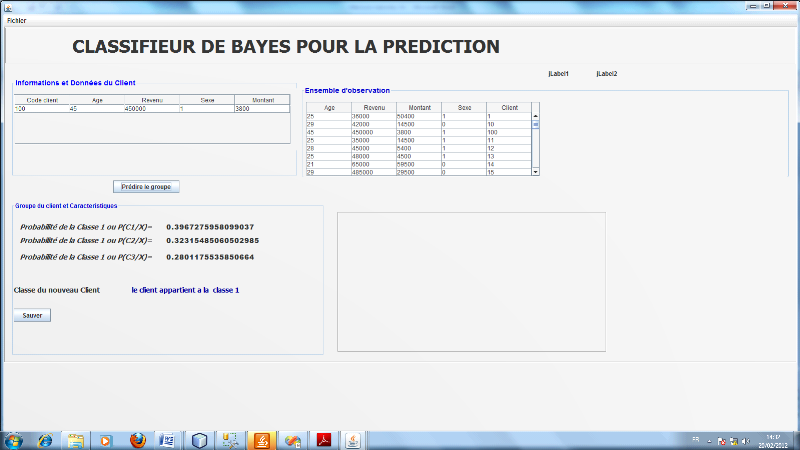Click the Montant header in client info table
This screenshot has width=800, height=450.
(x=262, y=100)
